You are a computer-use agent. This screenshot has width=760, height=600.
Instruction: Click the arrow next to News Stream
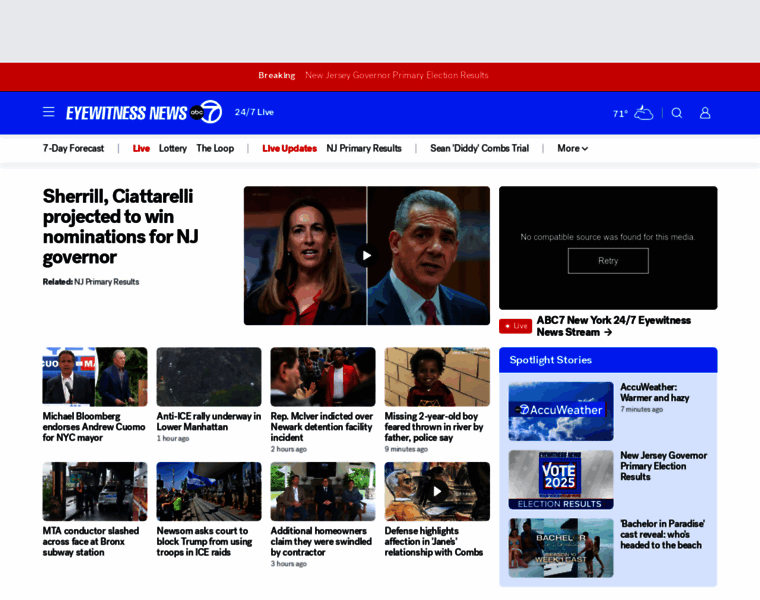coord(608,332)
